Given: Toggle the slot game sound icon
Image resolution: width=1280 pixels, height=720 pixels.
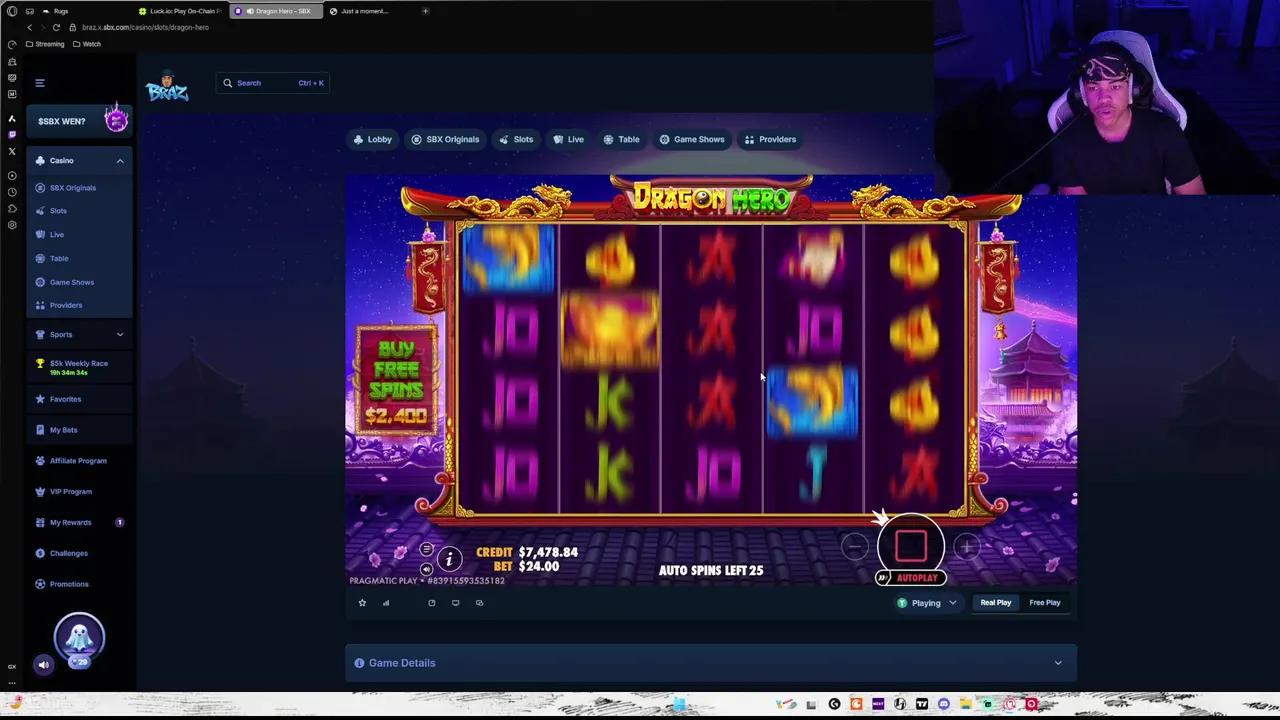Looking at the screenshot, I should 427,569.
